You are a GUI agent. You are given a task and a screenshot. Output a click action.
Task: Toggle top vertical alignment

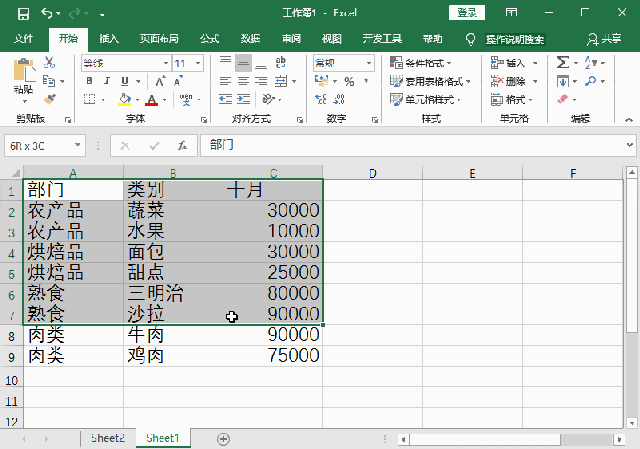tap(225, 62)
